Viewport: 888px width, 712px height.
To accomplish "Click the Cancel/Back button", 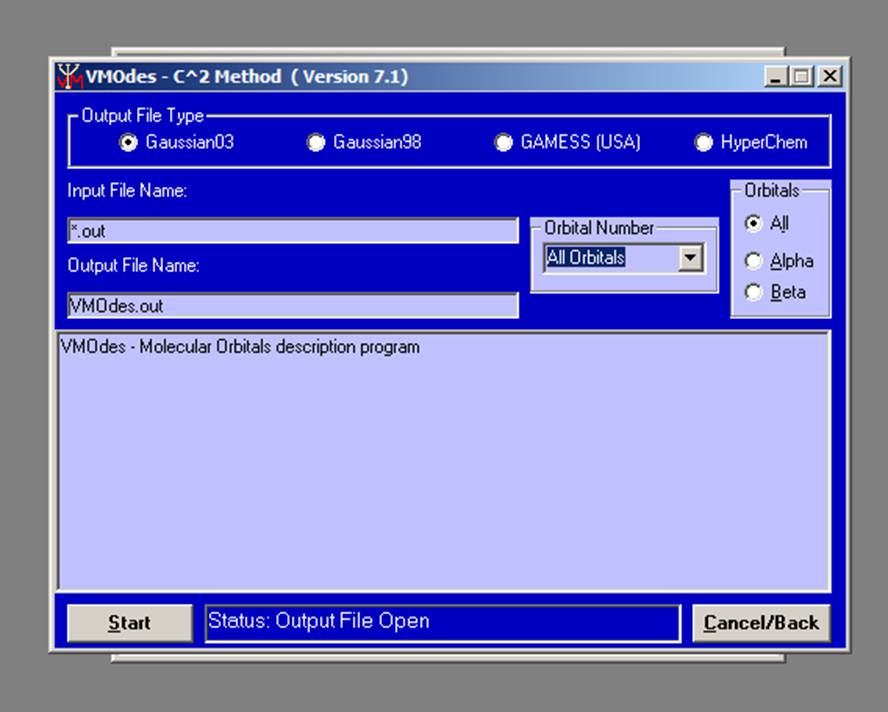I will 761,623.
